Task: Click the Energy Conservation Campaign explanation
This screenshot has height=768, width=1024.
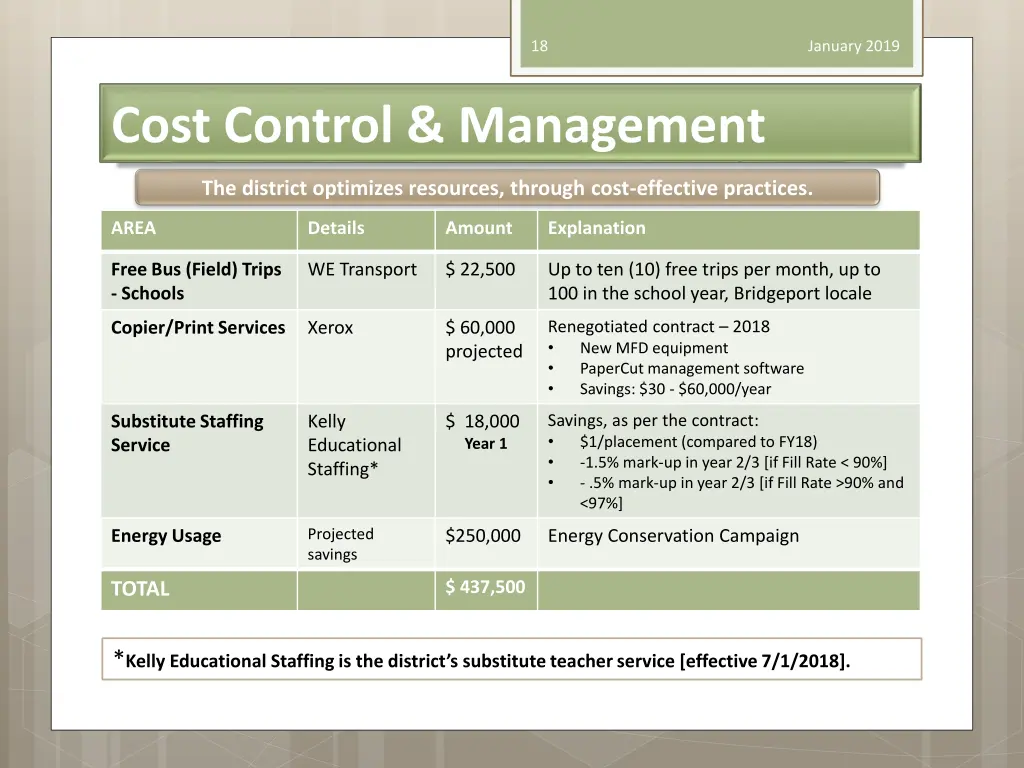Action: (673, 536)
